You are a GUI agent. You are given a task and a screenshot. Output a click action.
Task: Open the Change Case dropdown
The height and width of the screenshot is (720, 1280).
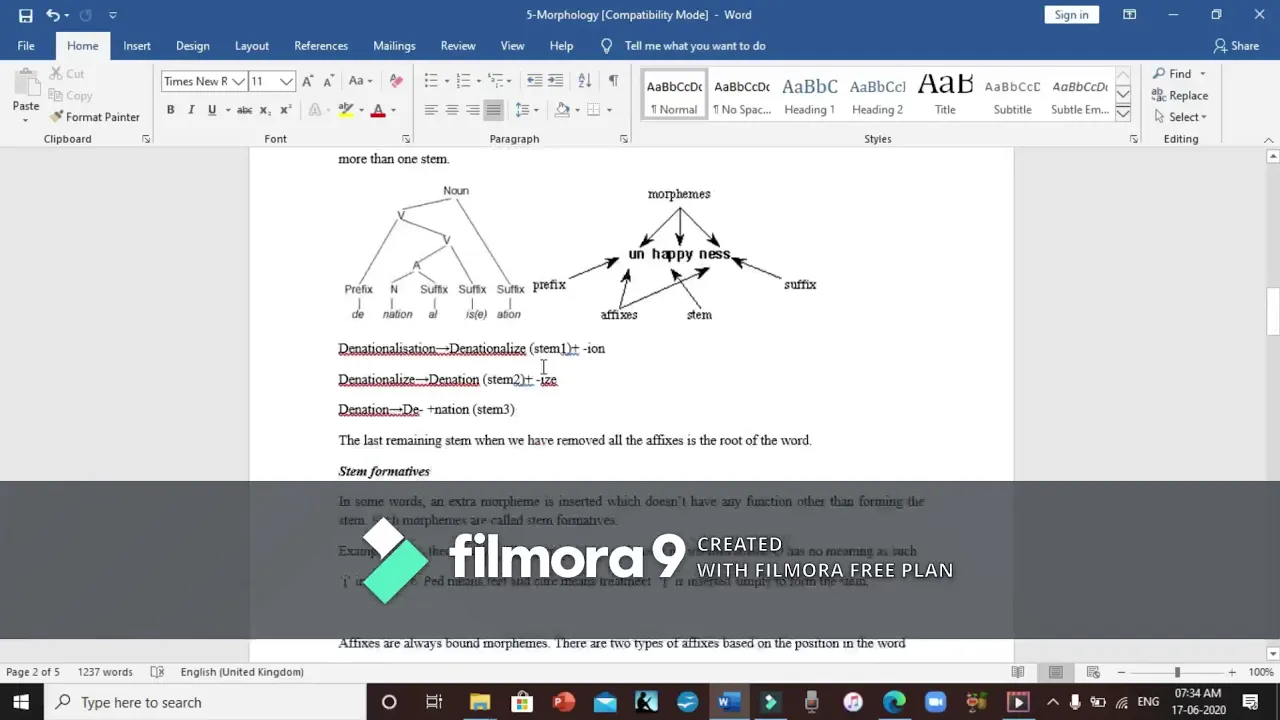[360, 81]
